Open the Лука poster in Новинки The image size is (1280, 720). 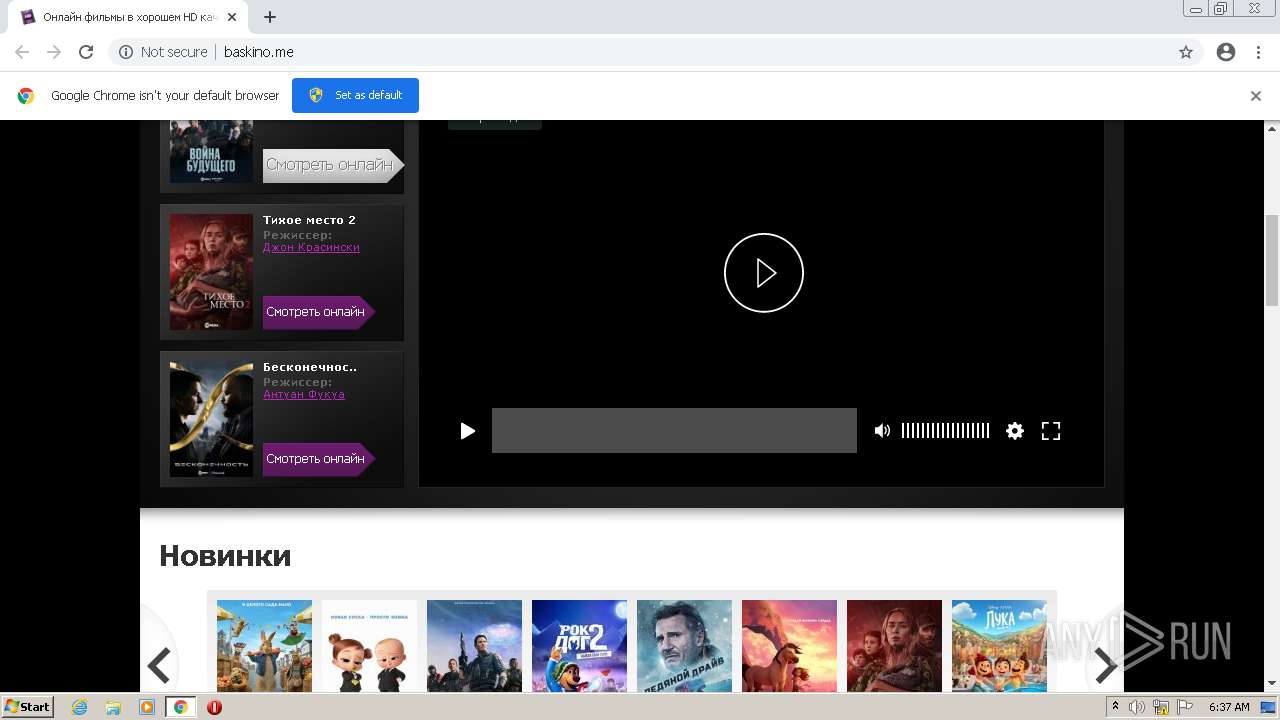(999, 645)
